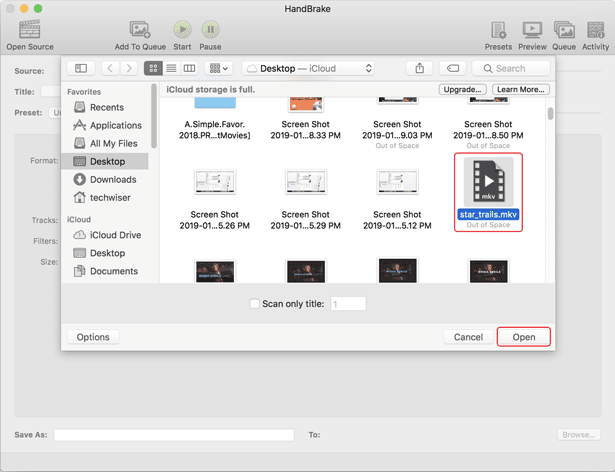Image resolution: width=615 pixels, height=472 pixels.
Task: Select Screen Shot 2019-01...5.26 PM
Action: [215, 200]
